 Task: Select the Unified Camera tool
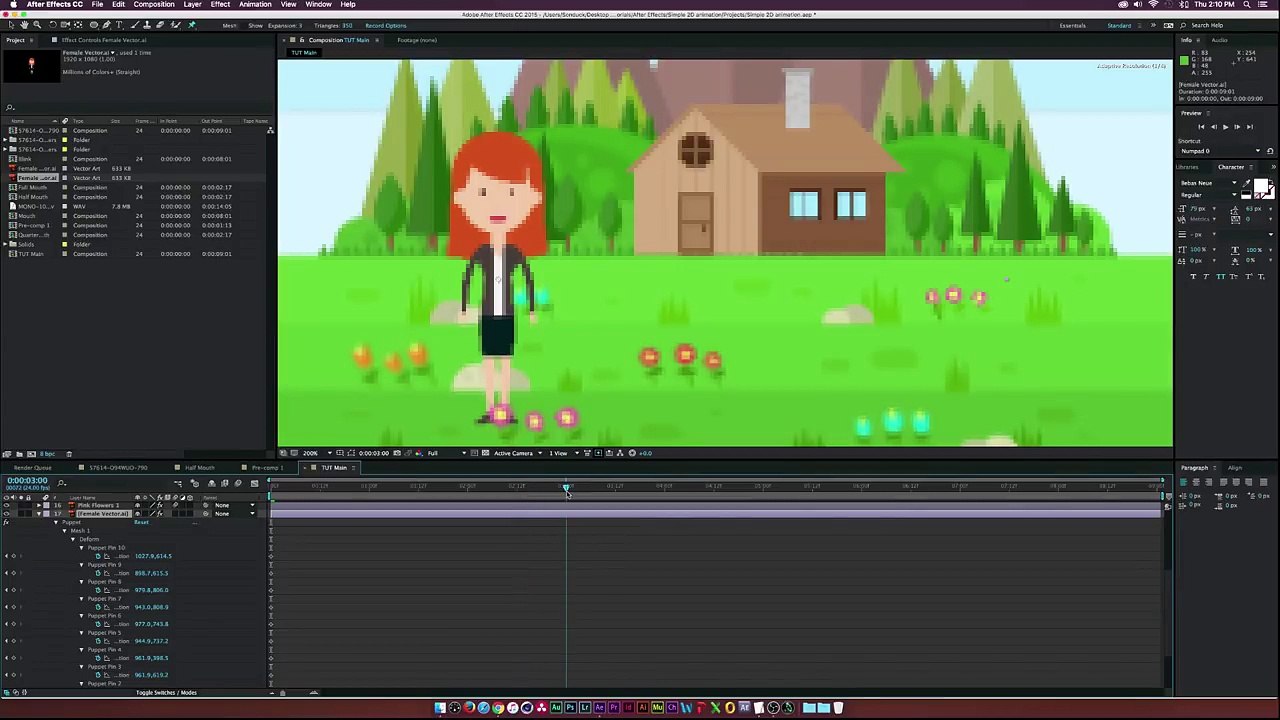point(65,25)
